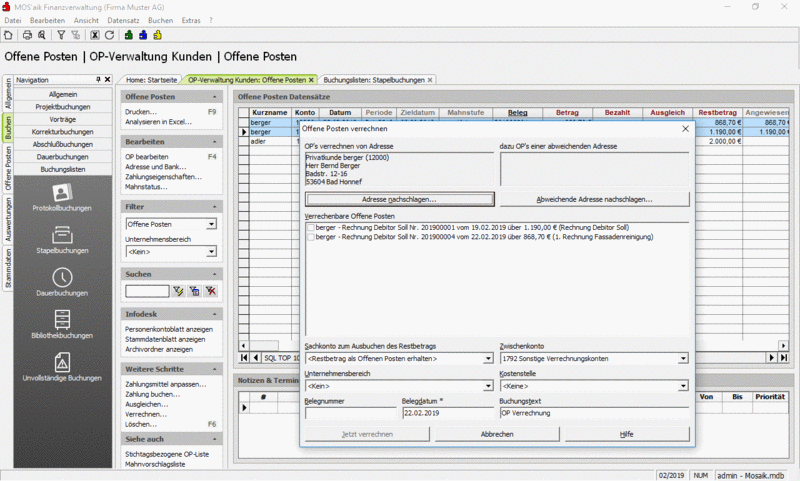Open Dauerbuchungen clock icon in sidebar

[x=62, y=277]
